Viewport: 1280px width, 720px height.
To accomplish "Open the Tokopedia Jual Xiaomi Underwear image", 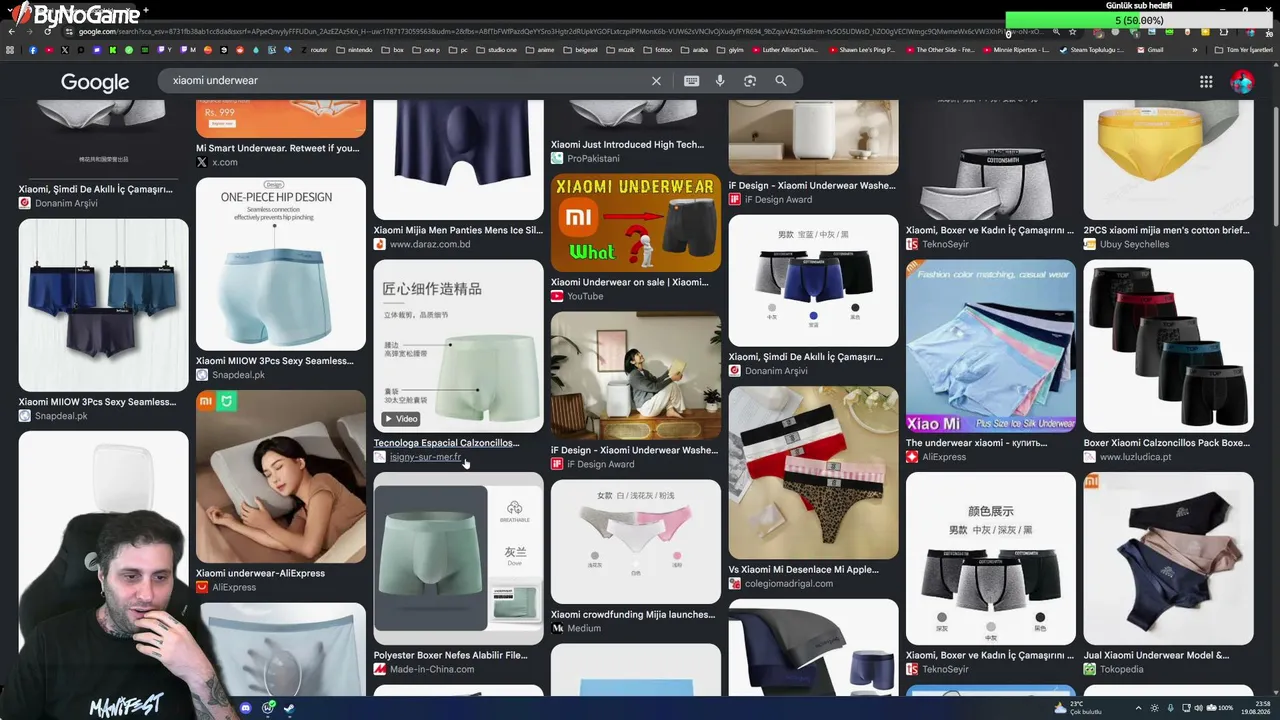I will pos(1168,558).
